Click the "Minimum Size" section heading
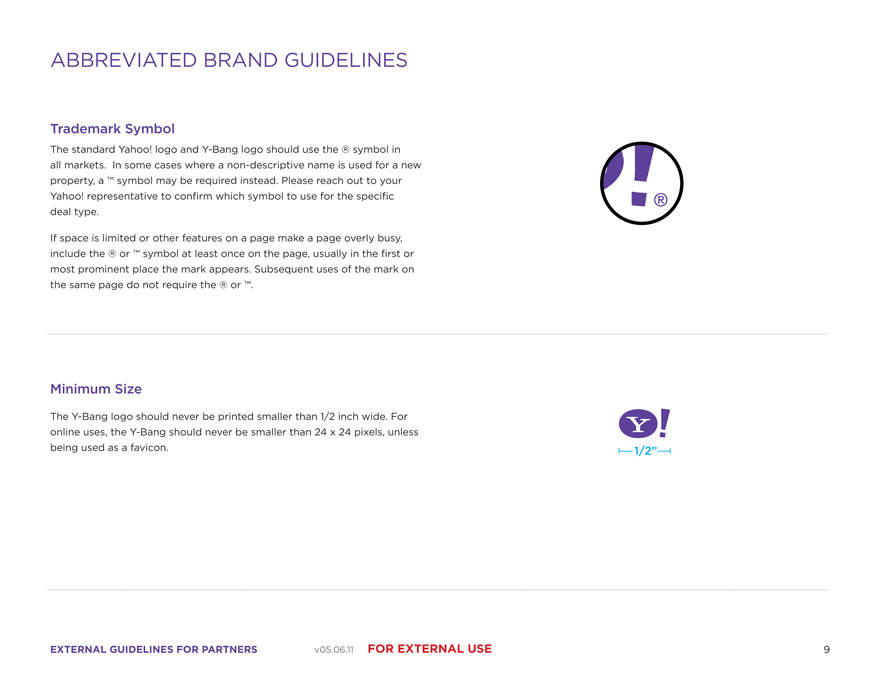The height and width of the screenshot is (680, 880). pos(96,389)
